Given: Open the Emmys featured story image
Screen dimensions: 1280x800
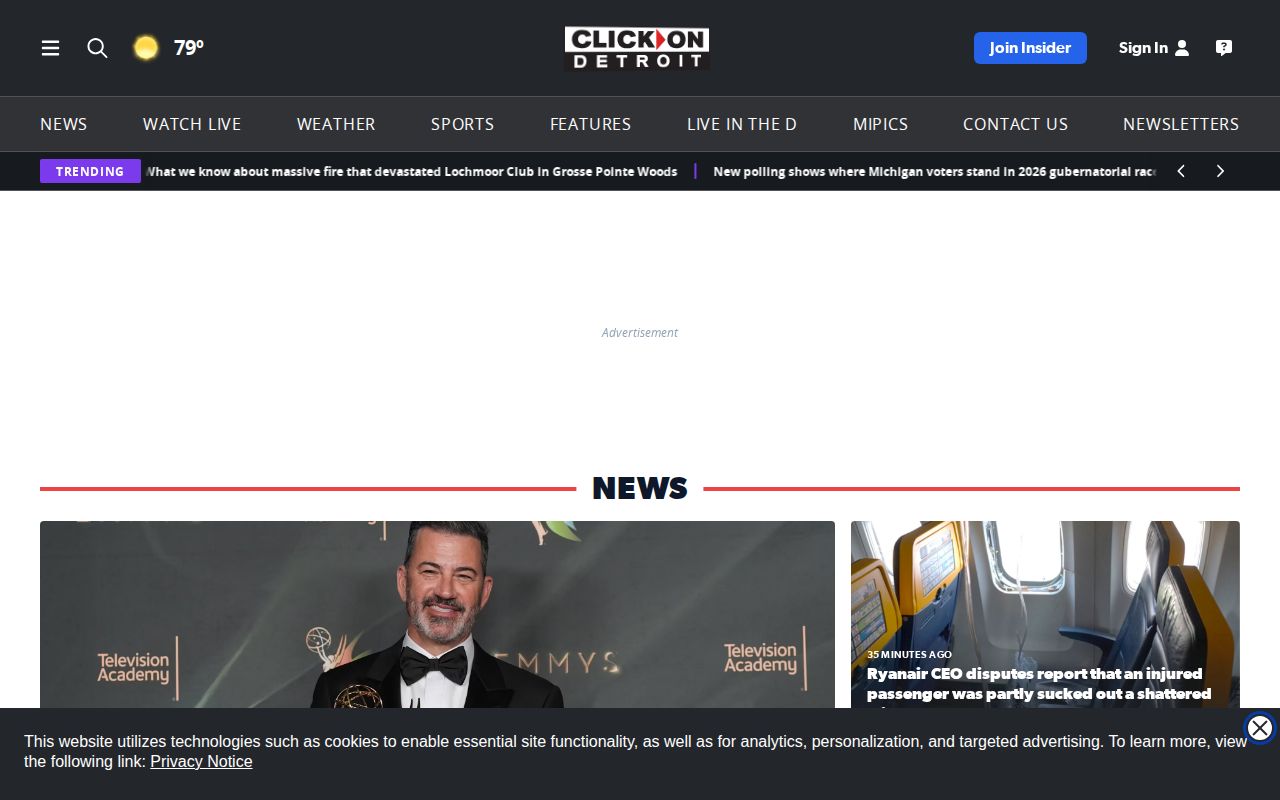Looking at the screenshot, I should click(x=437, y=614).
